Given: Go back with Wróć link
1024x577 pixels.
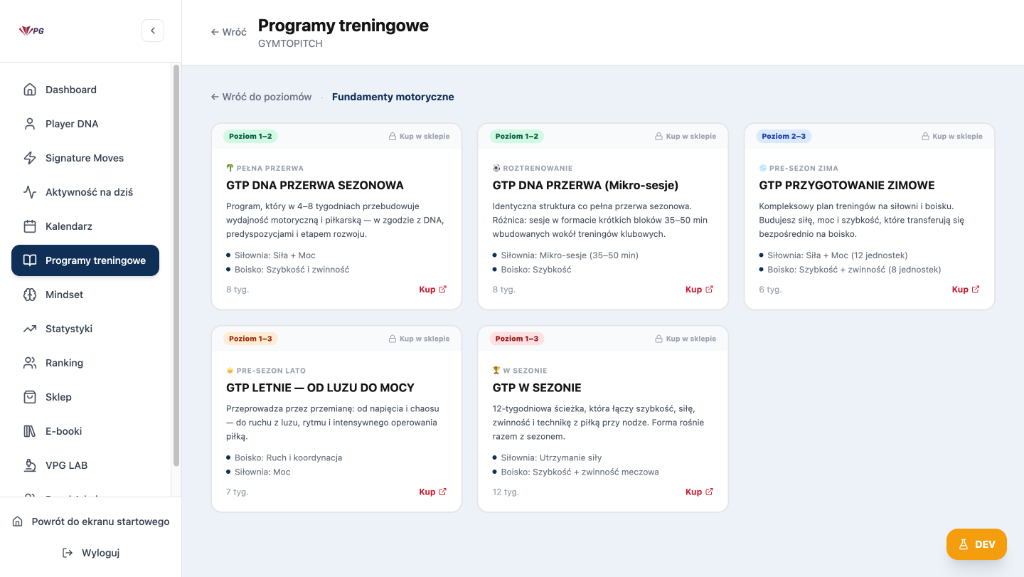Looking at the screenshot, I should tap(229, 32).
